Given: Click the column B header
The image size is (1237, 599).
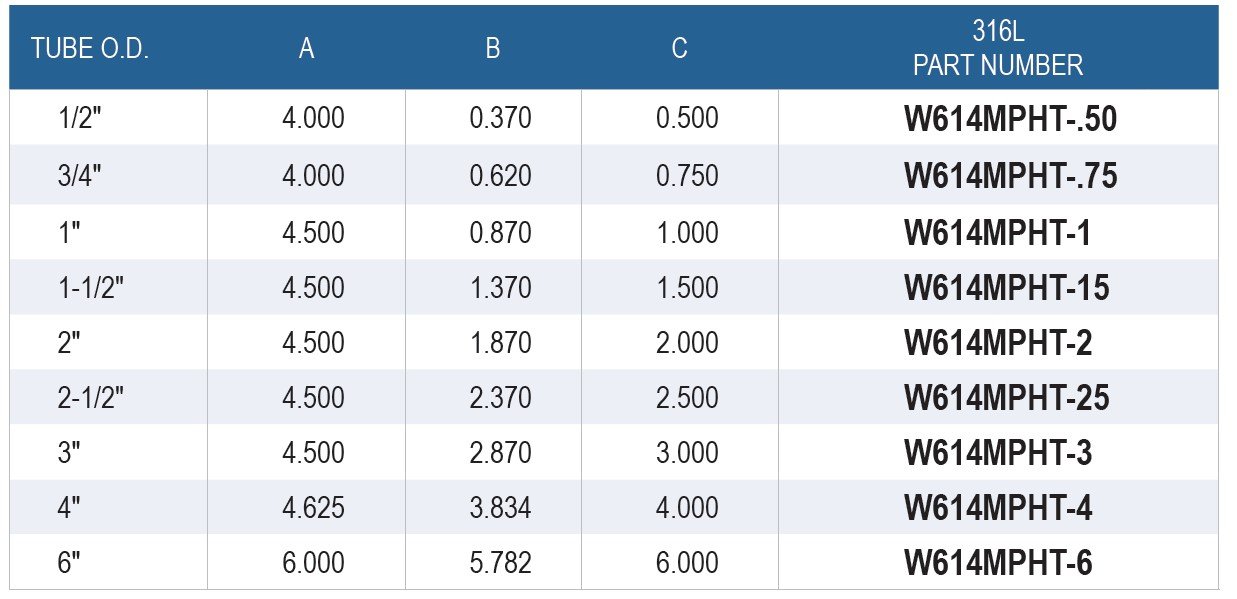Looking at the screenshot, I should click(x=493, y=49).
